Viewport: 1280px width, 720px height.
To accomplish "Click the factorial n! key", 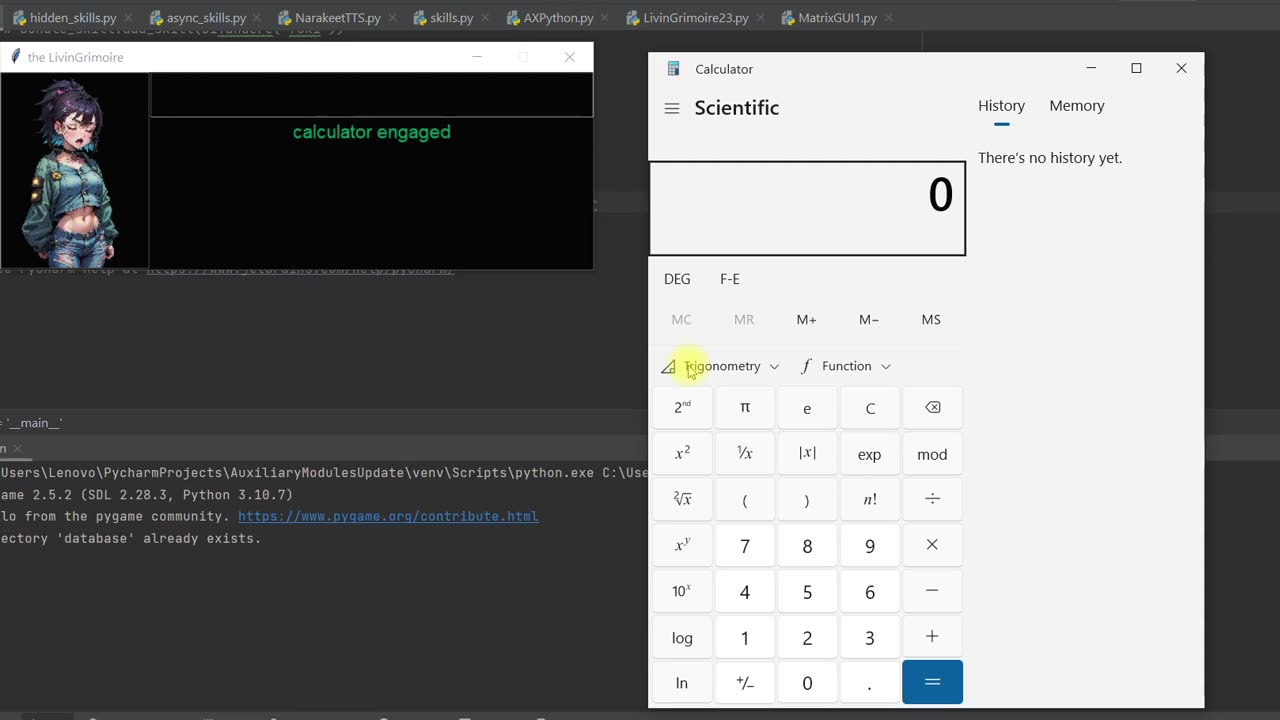I will coord(870,499).
